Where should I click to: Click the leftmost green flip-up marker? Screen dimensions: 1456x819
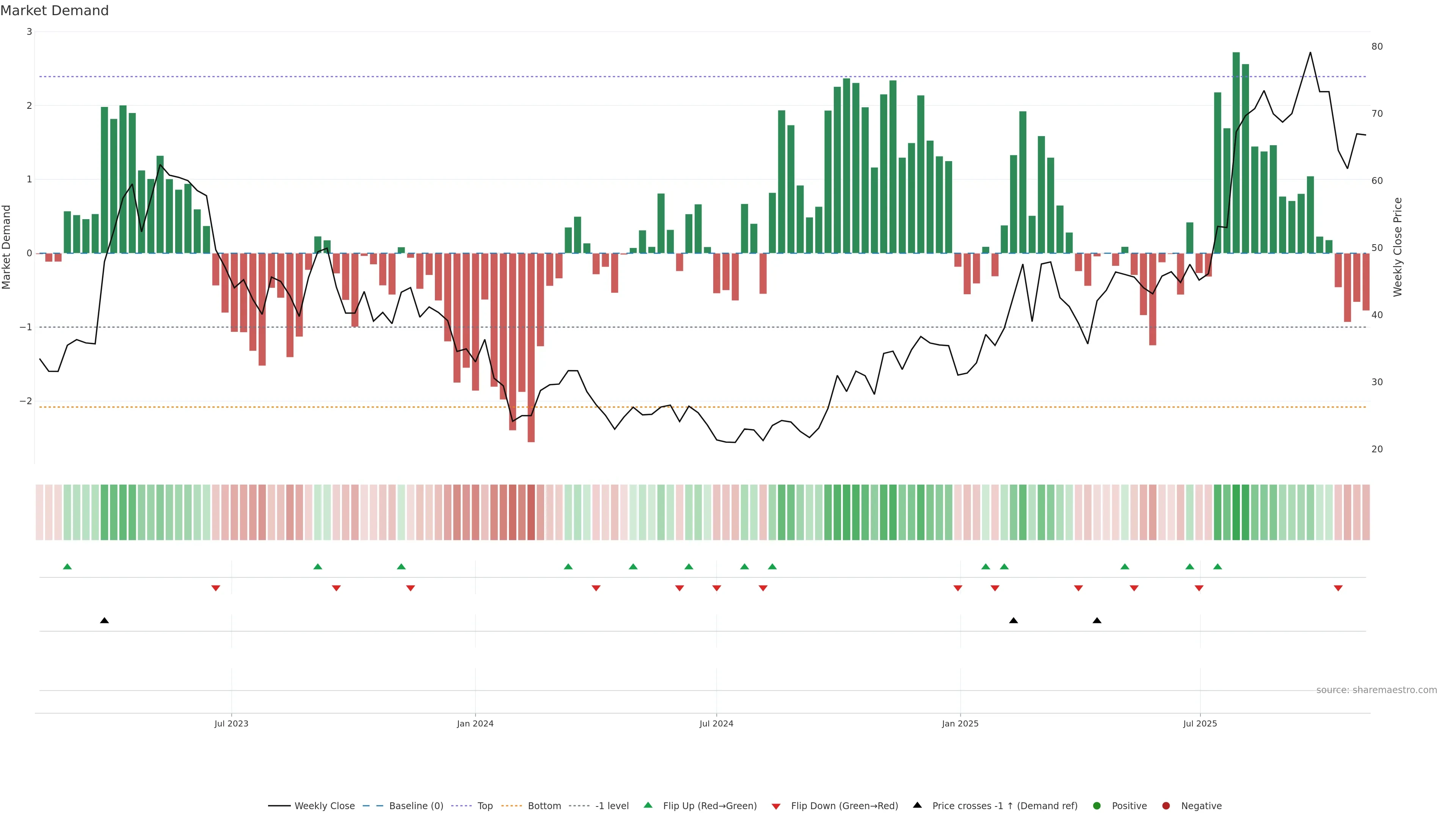pyautogui.click(x=67, y=566)
